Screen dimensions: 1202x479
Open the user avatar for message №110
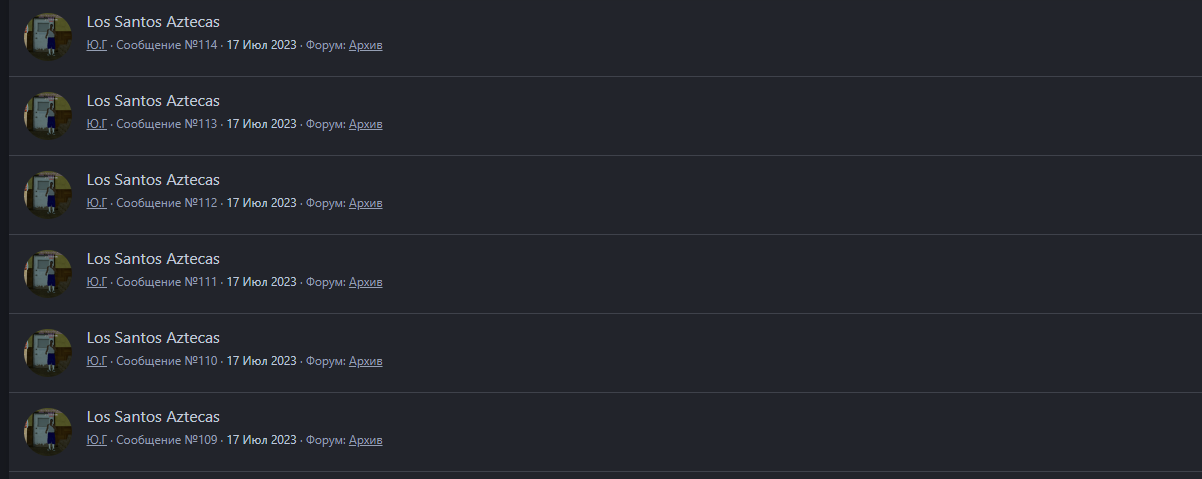pyautogui.click(x=48, y=353)
